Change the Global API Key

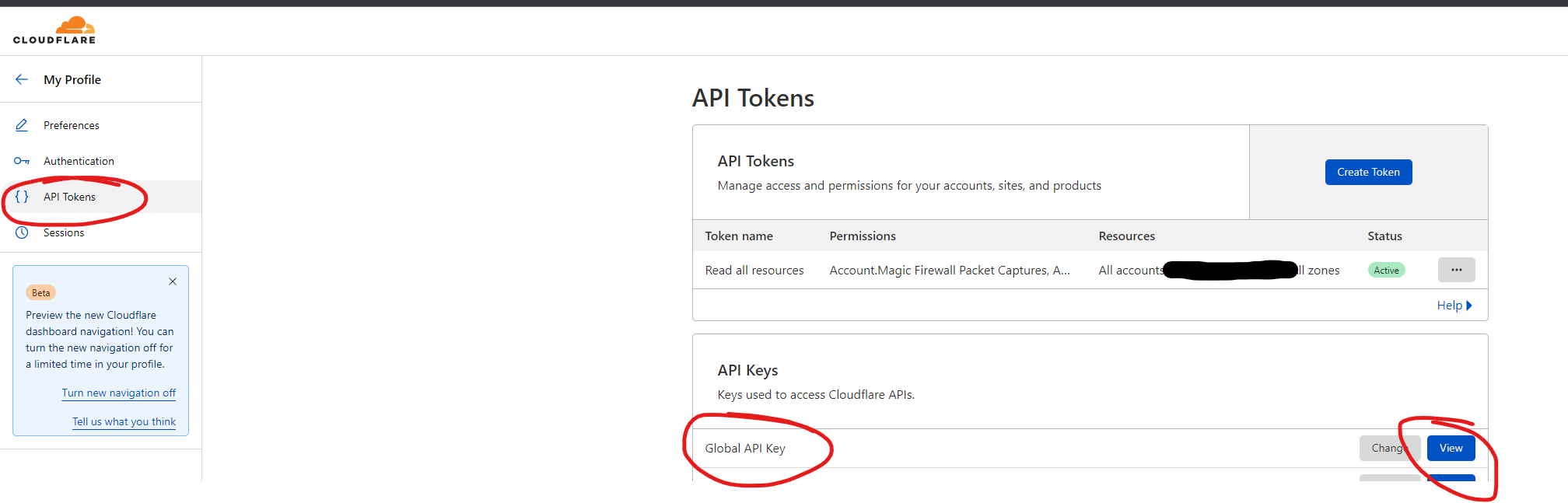1390,448
